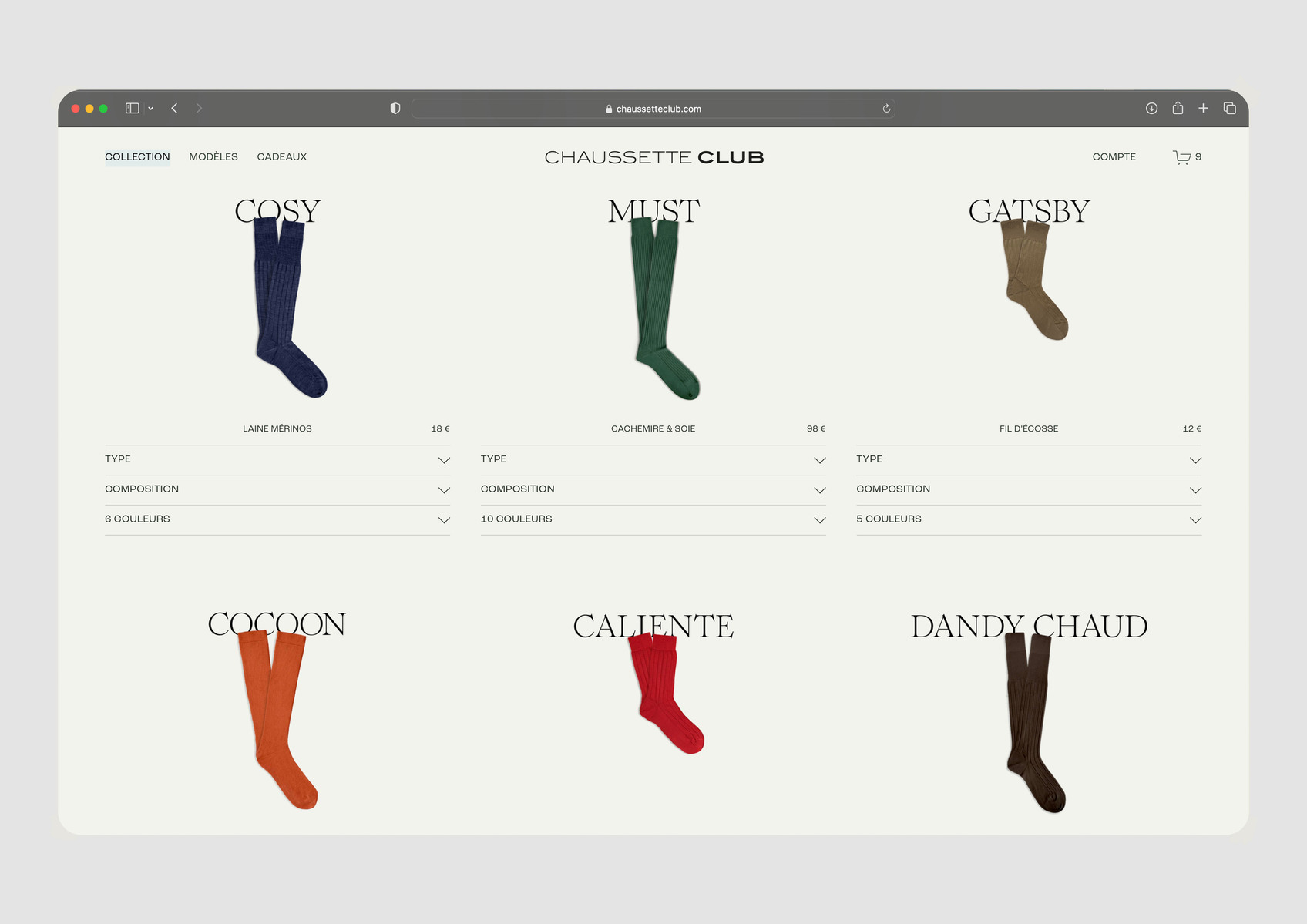1307x924 pixels.
Task: Expand 10 COULEURS under Must
Action: pos(653,519)
